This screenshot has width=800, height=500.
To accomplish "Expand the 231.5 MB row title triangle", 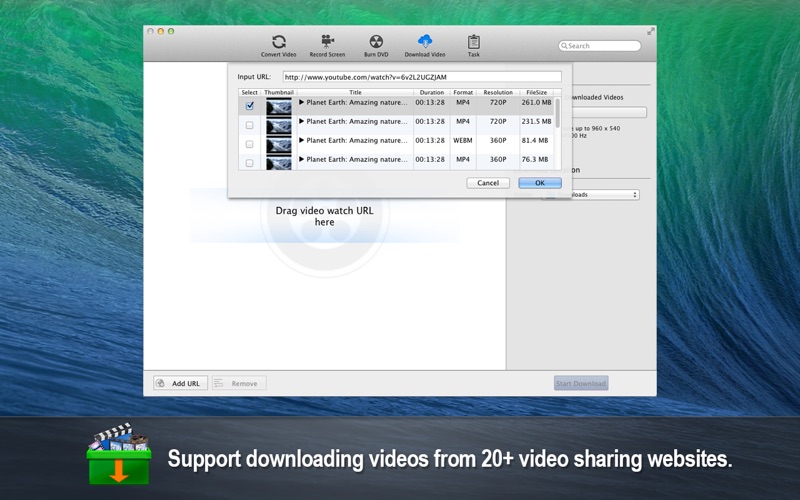I will pyautogui.click(x=302, y=121).
